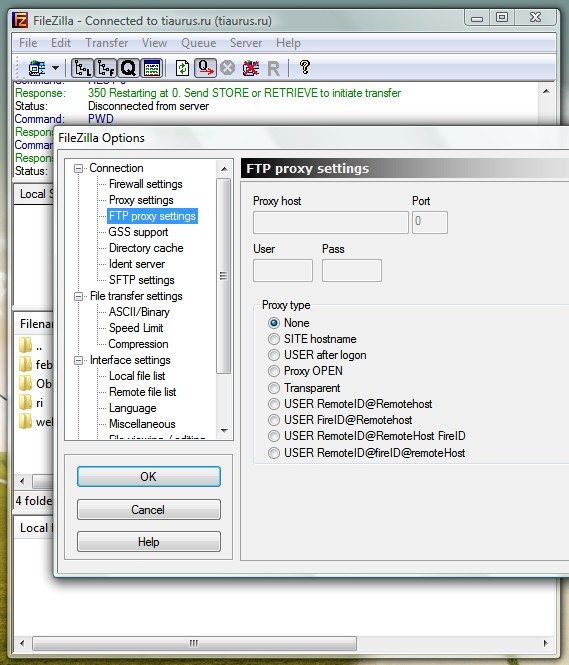Select SITE hostname proxy type

click(x=274, y=339)
